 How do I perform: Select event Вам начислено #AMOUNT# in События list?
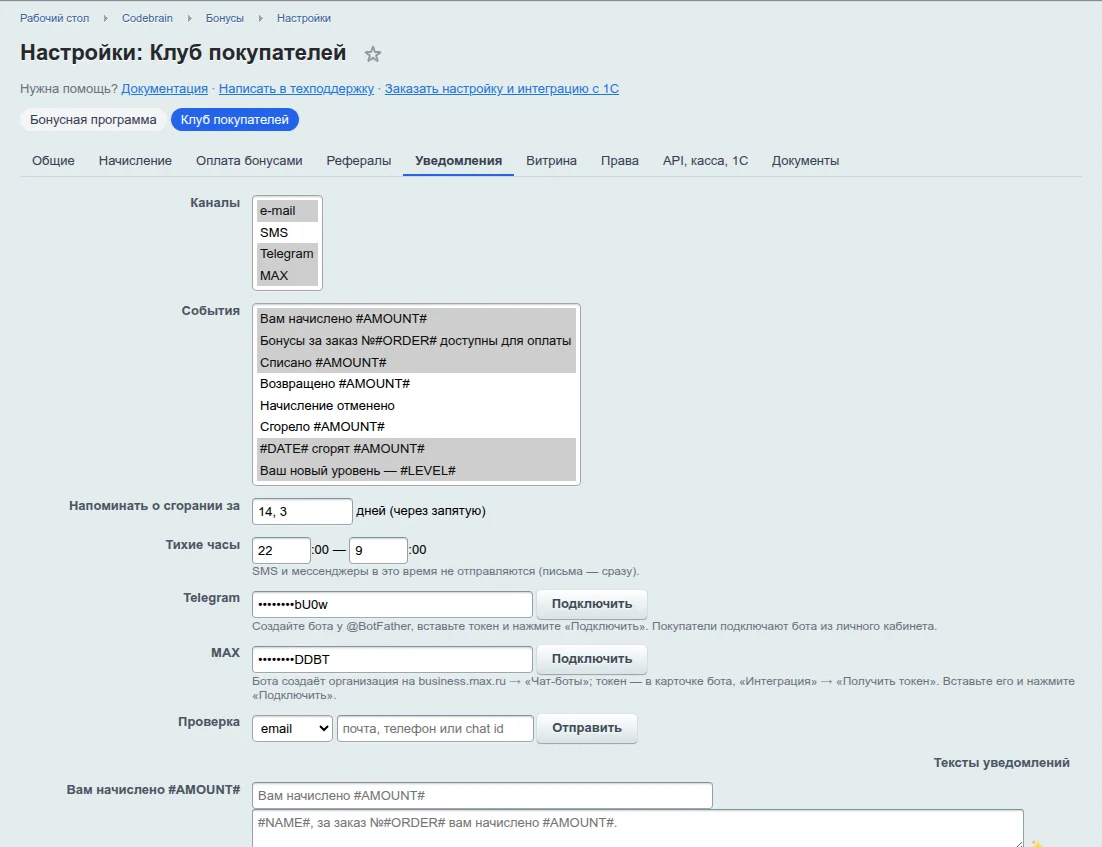(x=416, y=319)
